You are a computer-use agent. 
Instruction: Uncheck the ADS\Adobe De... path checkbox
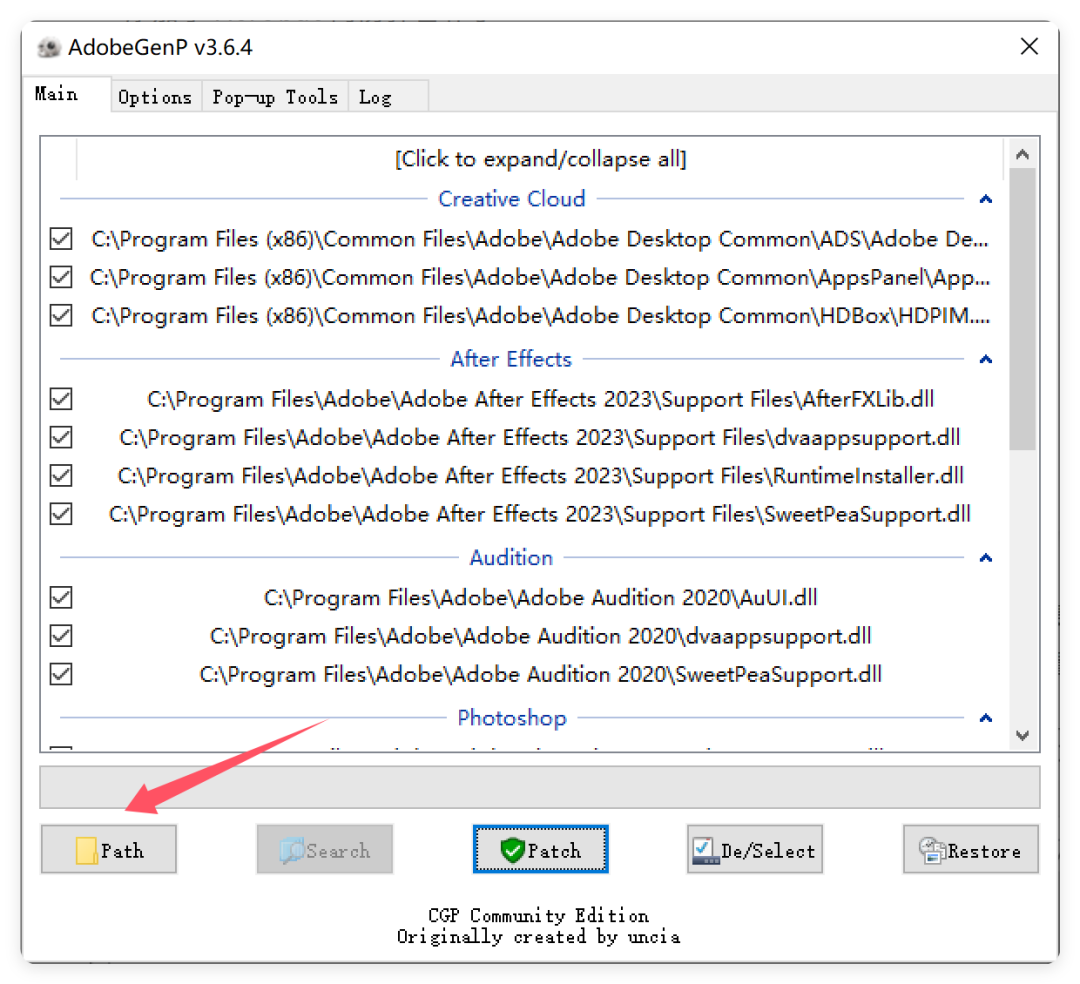coord(61,239)
